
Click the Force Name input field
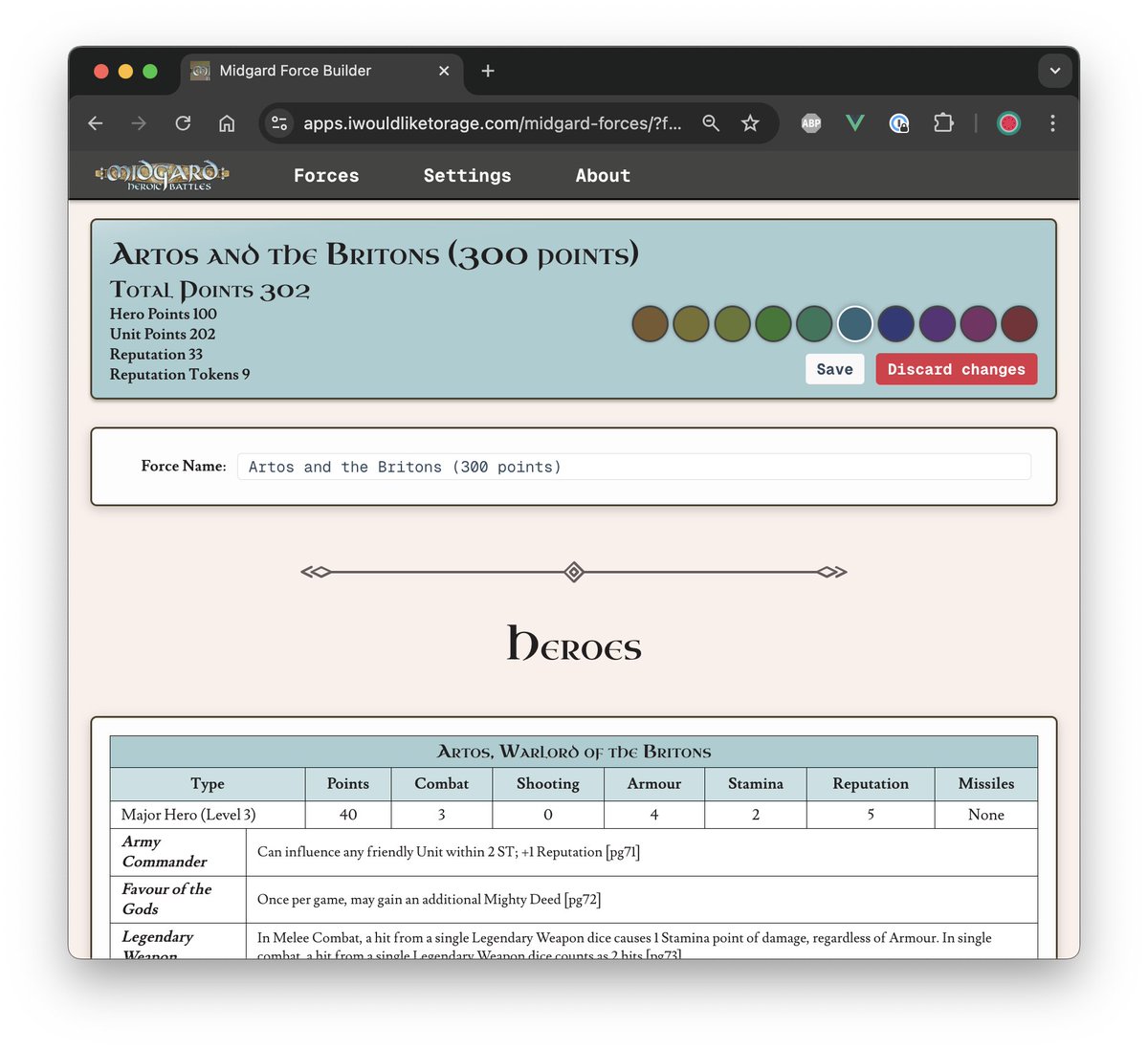(x=634, y=467)
